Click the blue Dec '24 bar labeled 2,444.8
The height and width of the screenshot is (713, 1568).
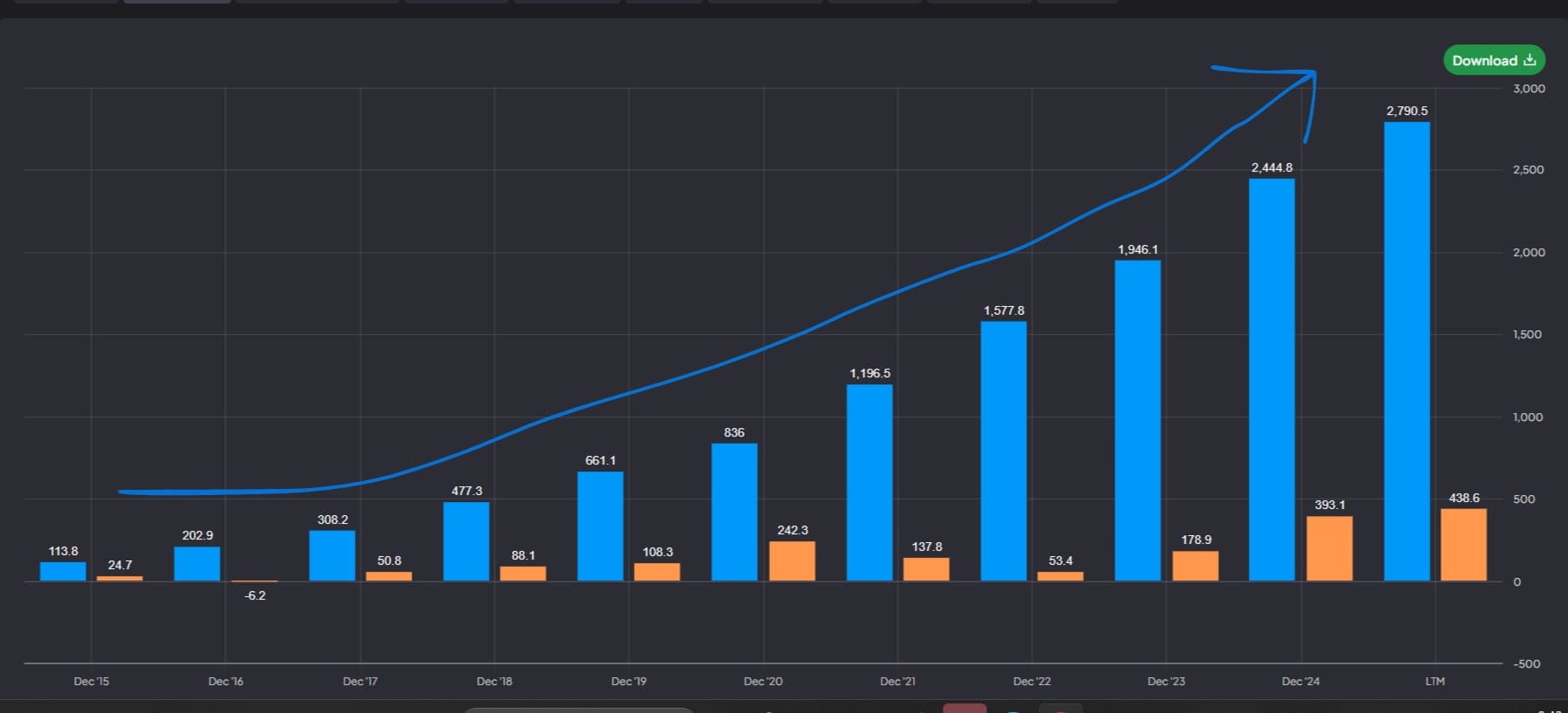1271,379
